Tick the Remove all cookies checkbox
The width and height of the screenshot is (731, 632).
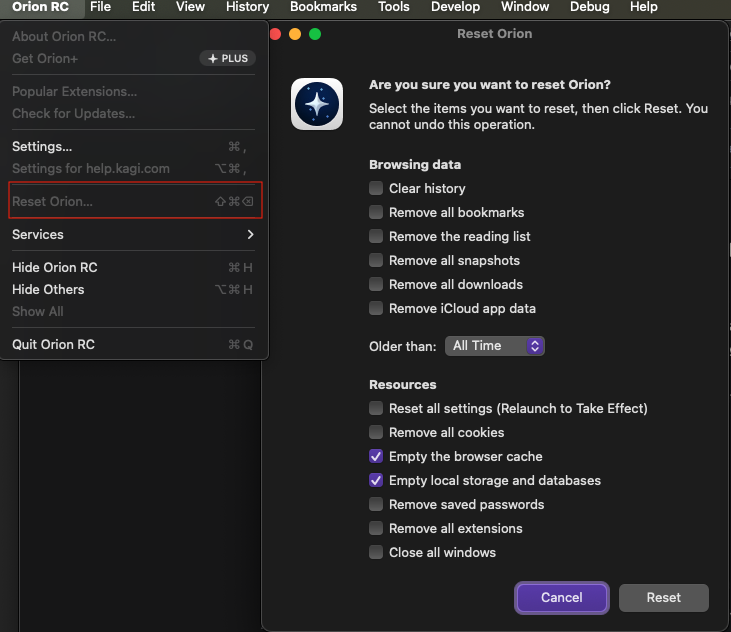tap(376, 432)
